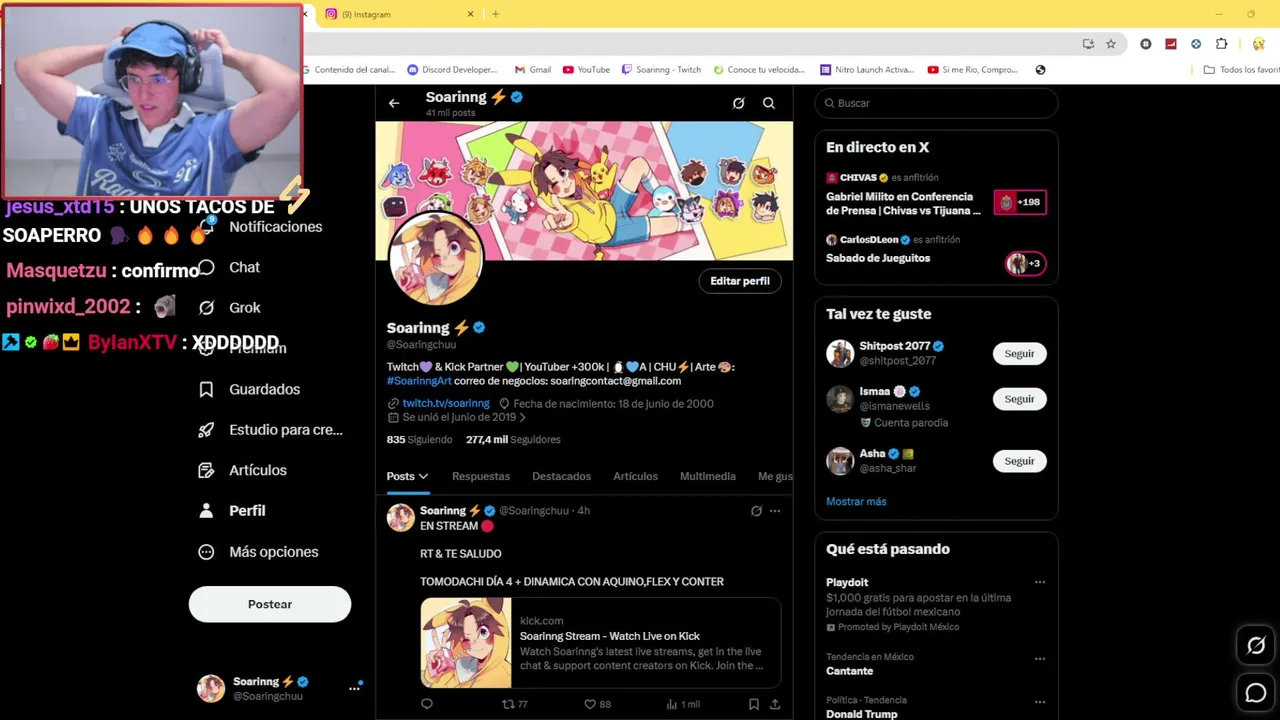Follow Shitpost 2077 with Seguir button
1280x720 pixels.
pyautogui.click(x=1019, y=354)
